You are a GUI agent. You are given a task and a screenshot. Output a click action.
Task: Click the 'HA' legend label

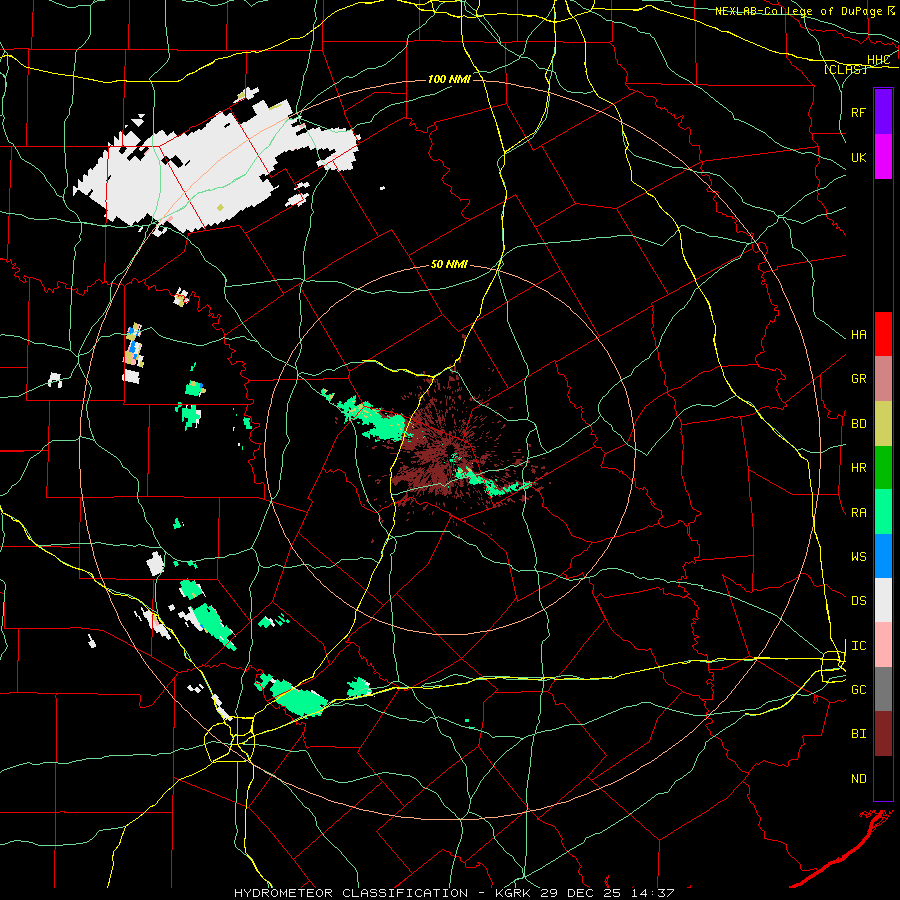(859, 334)
